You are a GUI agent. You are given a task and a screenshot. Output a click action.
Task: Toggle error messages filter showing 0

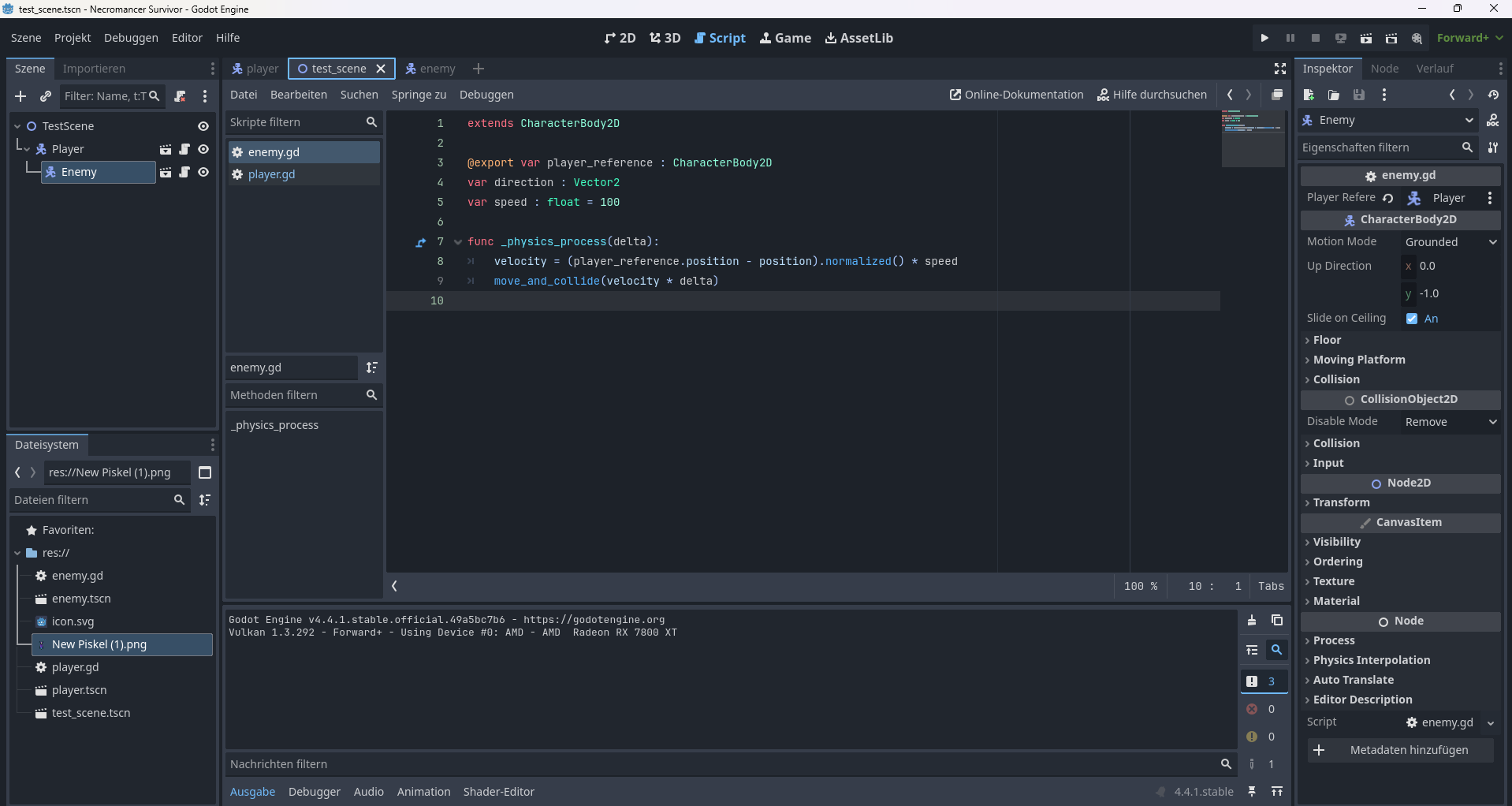(1264, 709)
